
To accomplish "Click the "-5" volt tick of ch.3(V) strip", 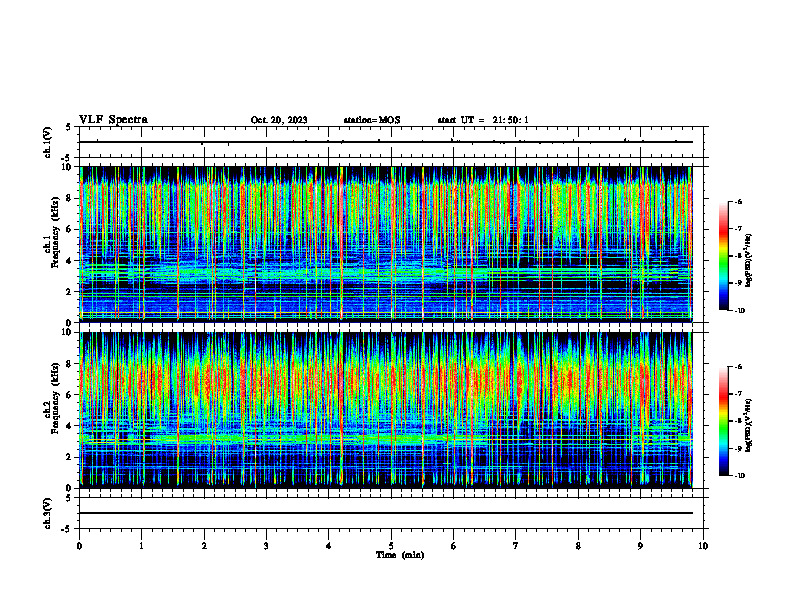I will click(67, 529).
